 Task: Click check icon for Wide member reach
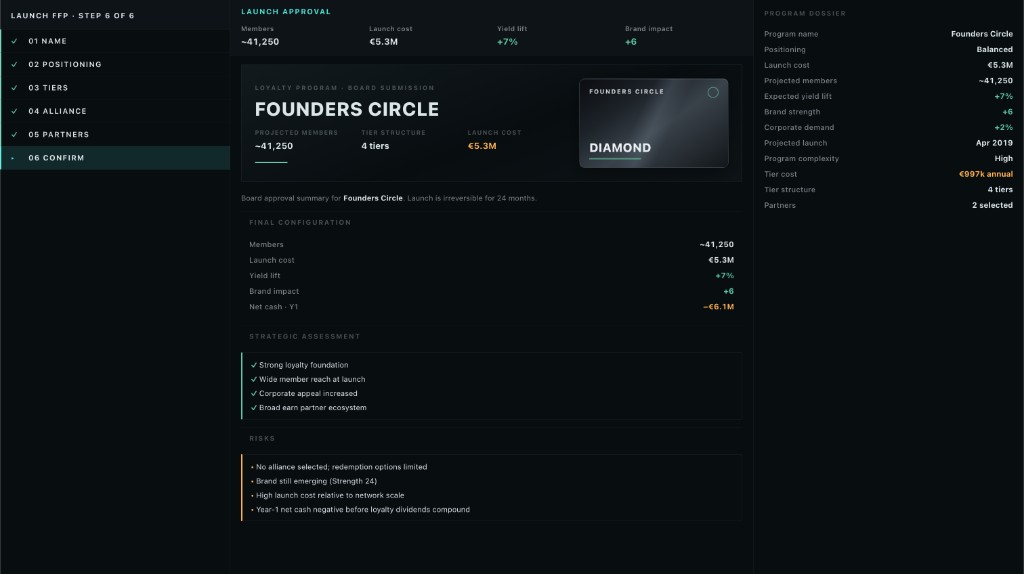coord(254,379)
